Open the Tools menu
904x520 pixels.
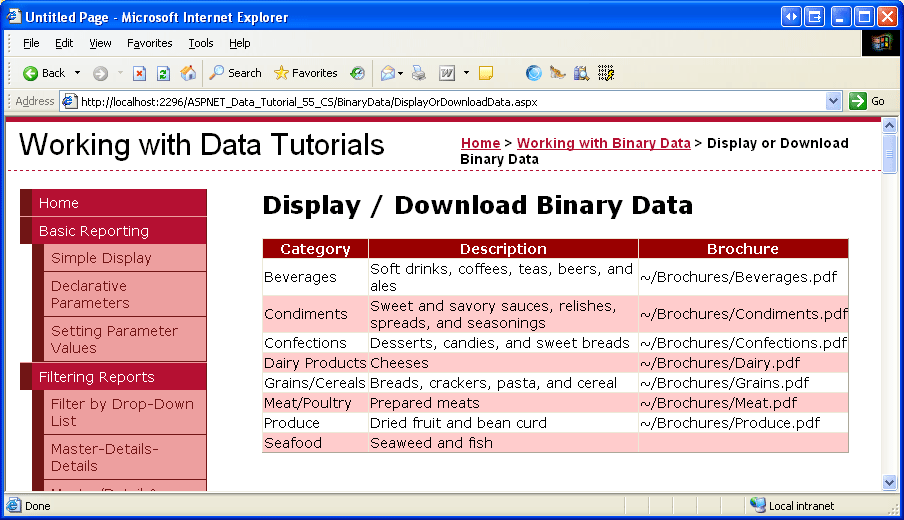[x=201, y=43]
